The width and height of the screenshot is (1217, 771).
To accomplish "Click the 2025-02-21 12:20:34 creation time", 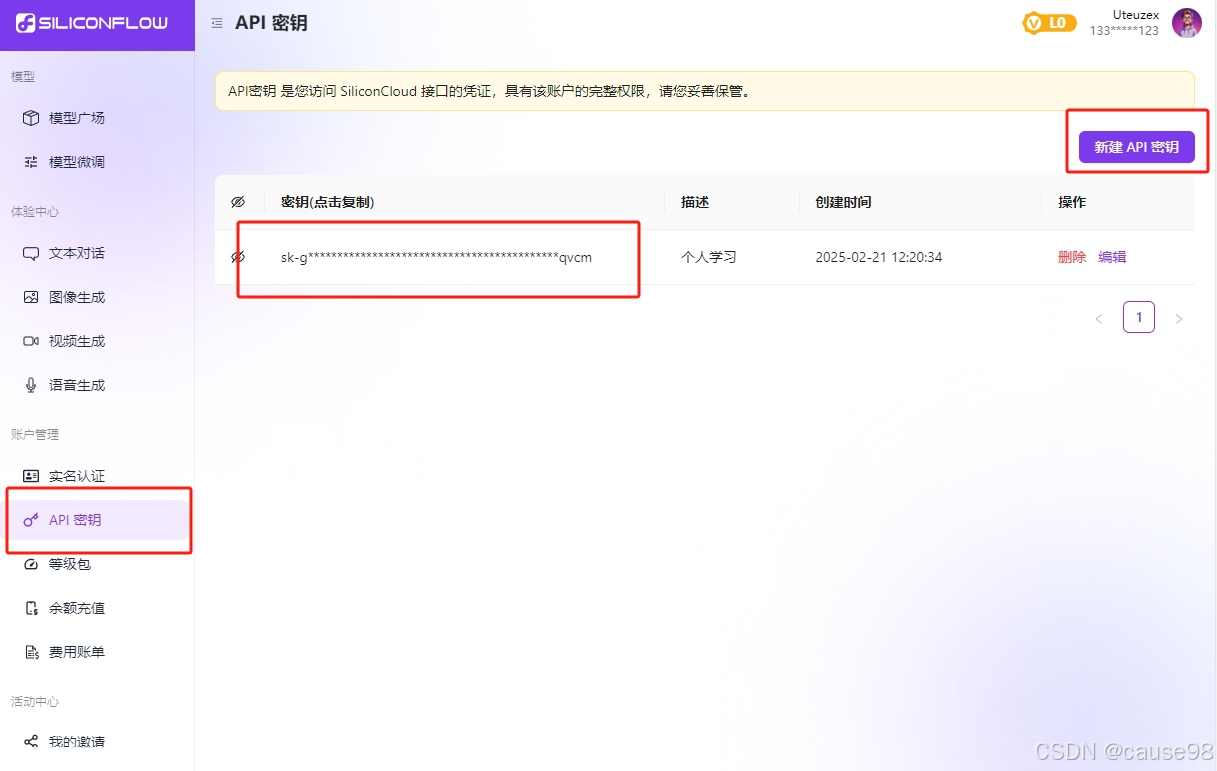I will pos(879,257).
